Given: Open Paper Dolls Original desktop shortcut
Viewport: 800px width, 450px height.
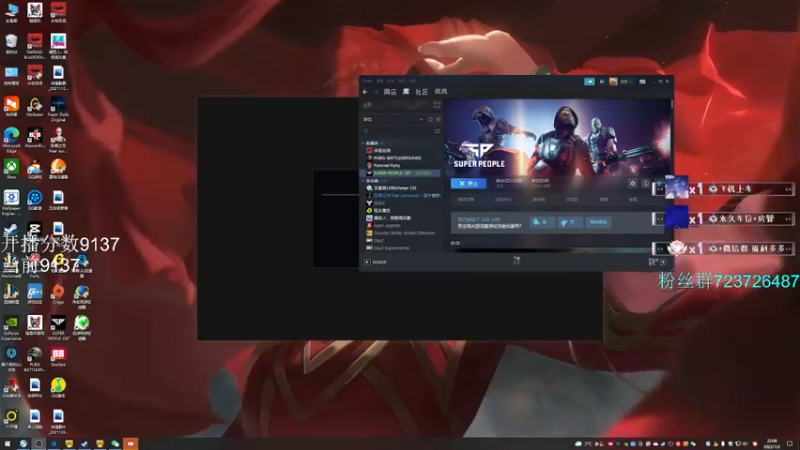Looking at the screenshot, I should 58,109.
